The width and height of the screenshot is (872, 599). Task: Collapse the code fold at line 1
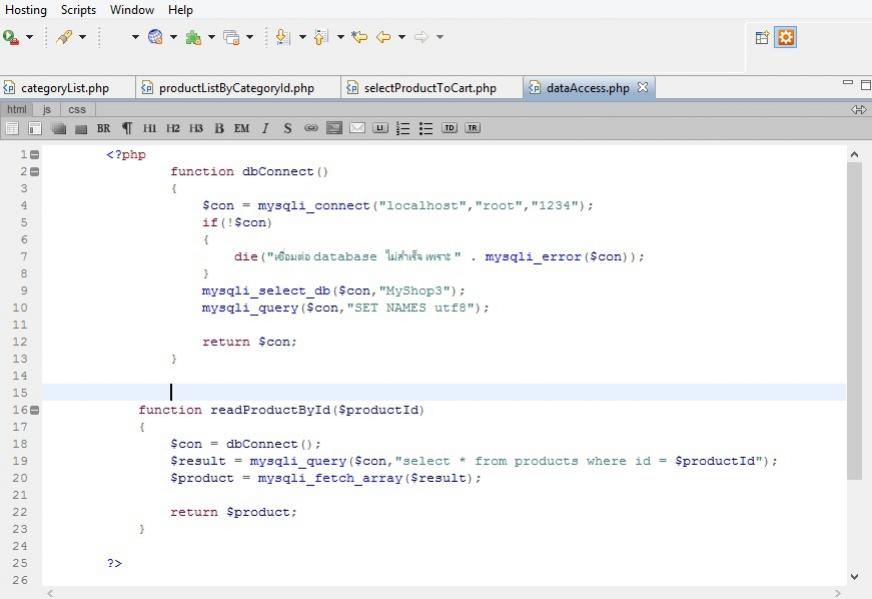coord(34,155)
